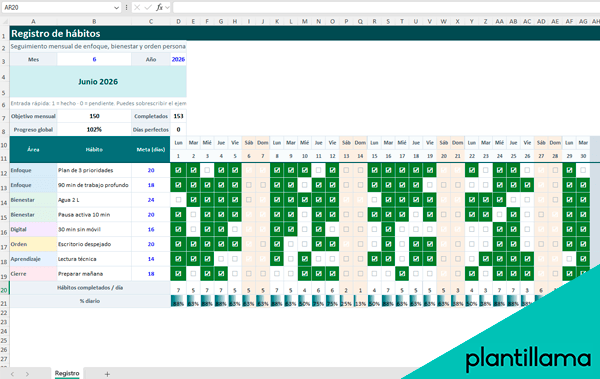Toggle Lectura técnica checkbox day 10
Viewport: 600px width, 379px height.
coord(305,259)
